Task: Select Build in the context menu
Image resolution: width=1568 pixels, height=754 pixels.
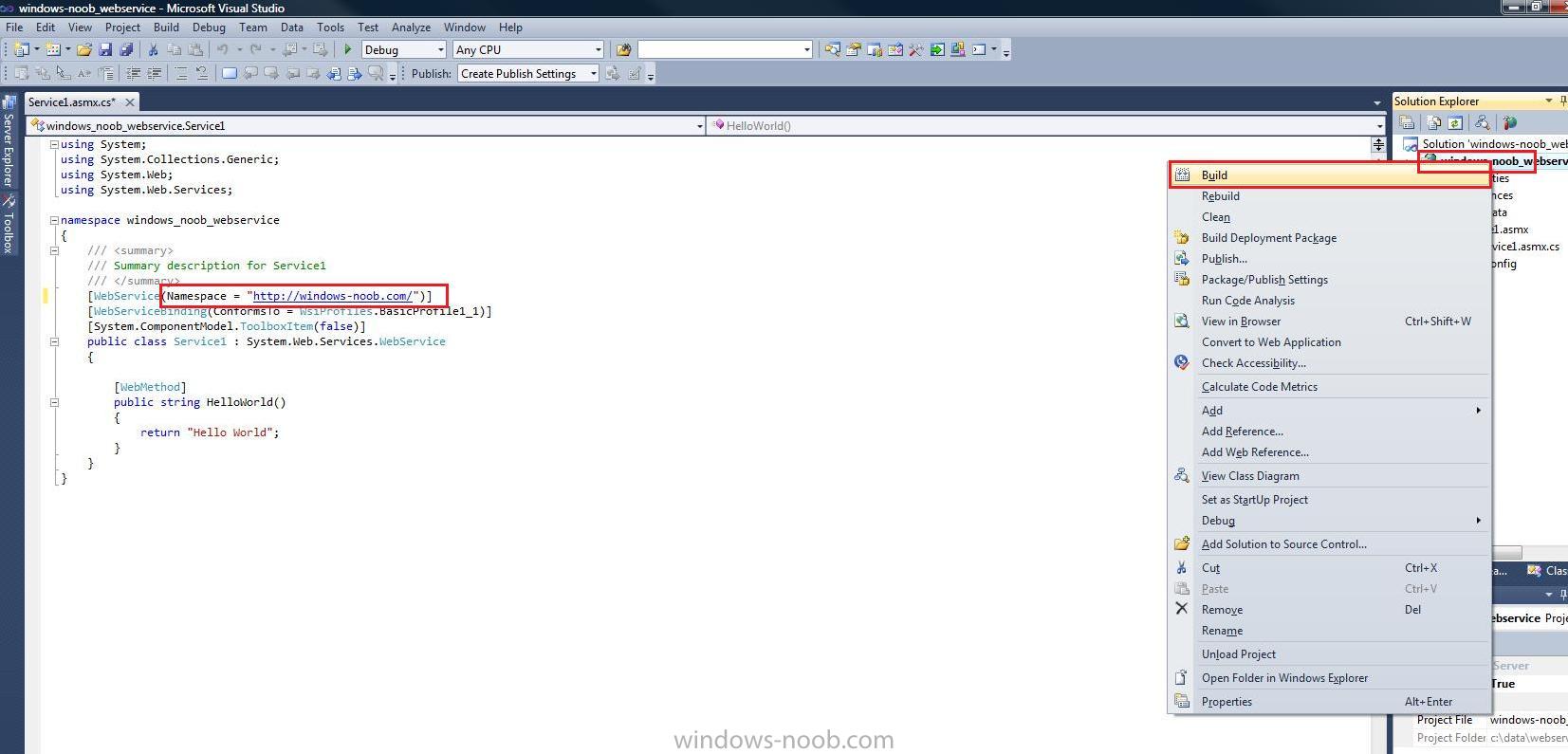Action: coord(1330,175)
